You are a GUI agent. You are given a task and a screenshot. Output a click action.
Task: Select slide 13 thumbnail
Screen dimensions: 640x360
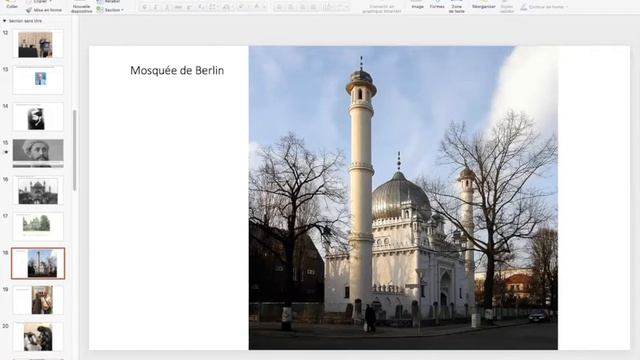point(38,80)
